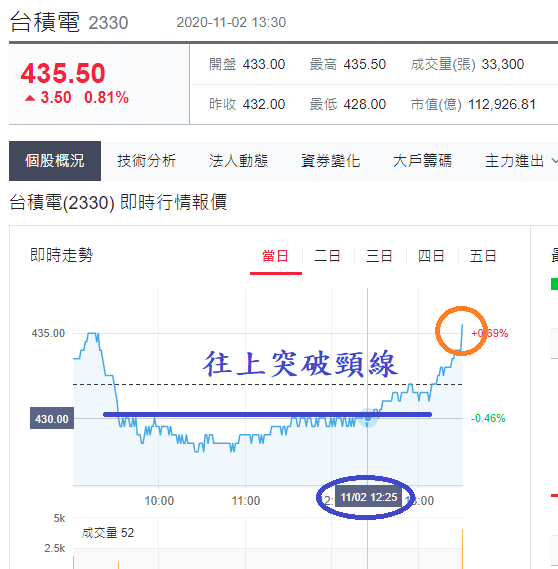Click the 11/02 12:25 time tooltip

[369, 497]
